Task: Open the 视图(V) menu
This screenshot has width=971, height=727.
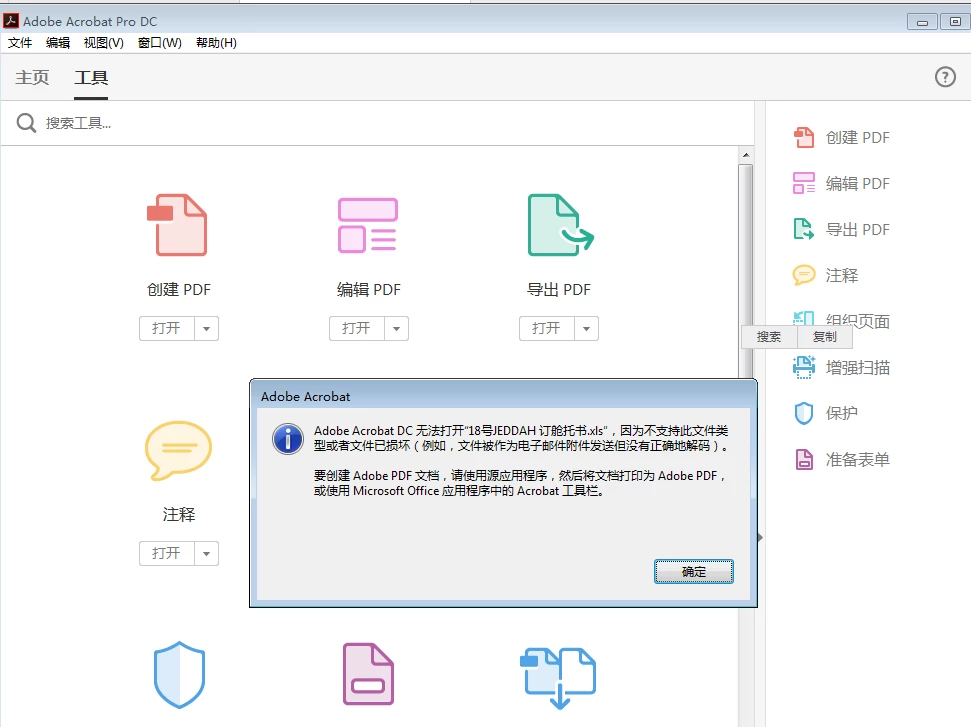Action: (x=103, y=43)
